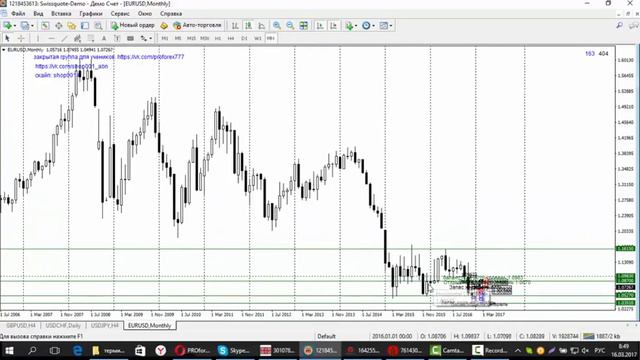Open the Templates icon
640x360 pixels.
[384, 26]
